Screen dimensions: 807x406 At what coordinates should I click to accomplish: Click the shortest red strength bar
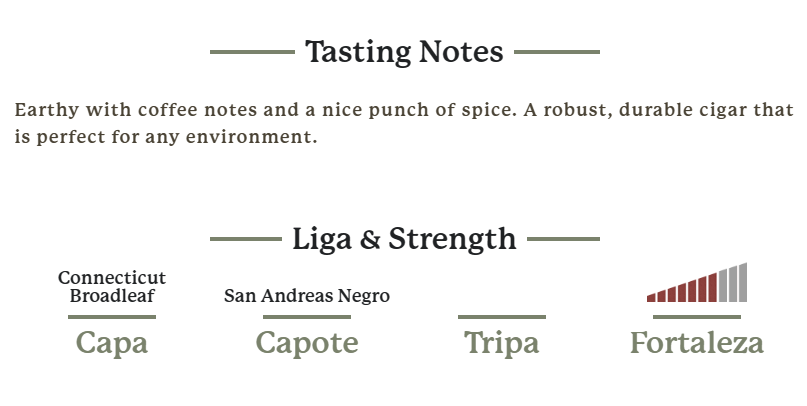651,297
